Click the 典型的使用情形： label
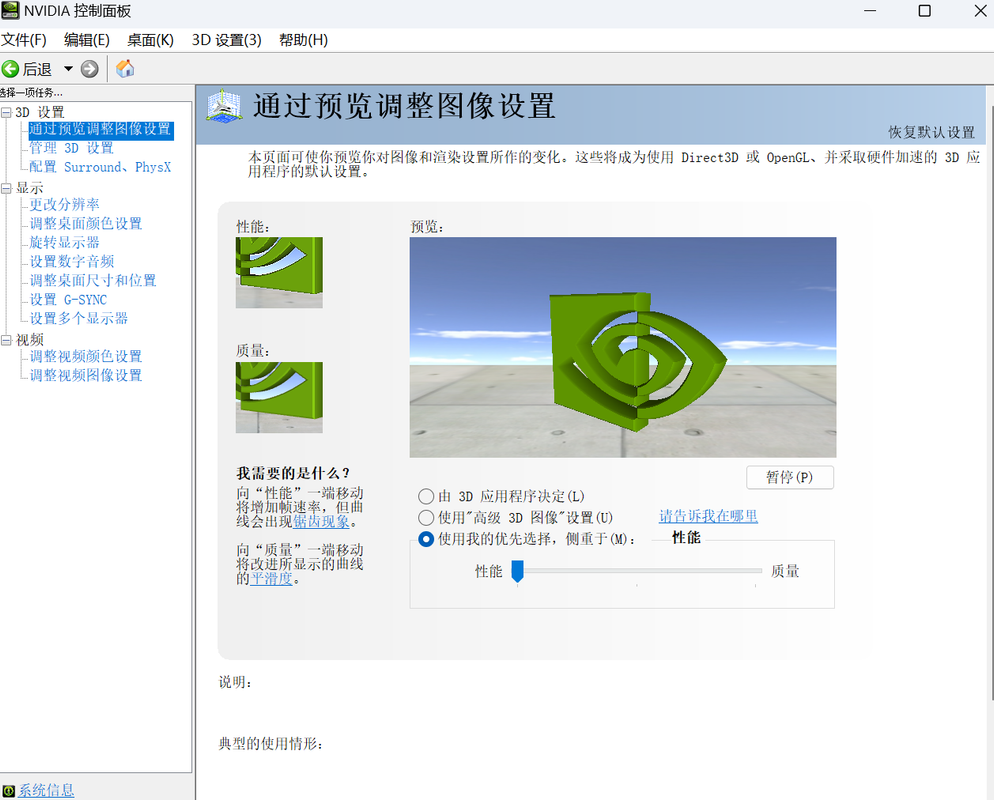Screen dimensions: 994x800 pyautogui.click(x=271, y=744)
